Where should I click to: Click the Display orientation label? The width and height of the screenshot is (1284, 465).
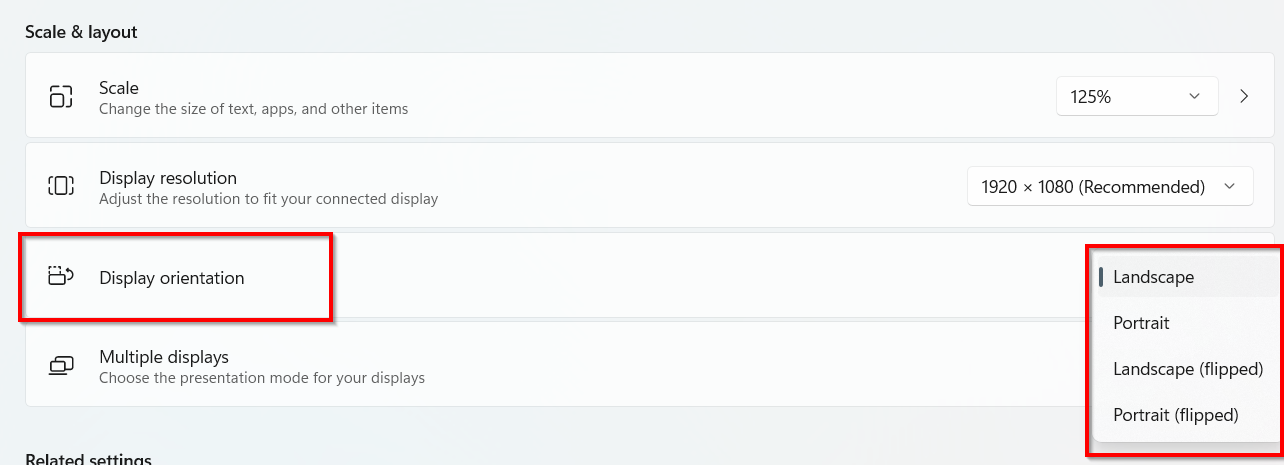[172, 278]
